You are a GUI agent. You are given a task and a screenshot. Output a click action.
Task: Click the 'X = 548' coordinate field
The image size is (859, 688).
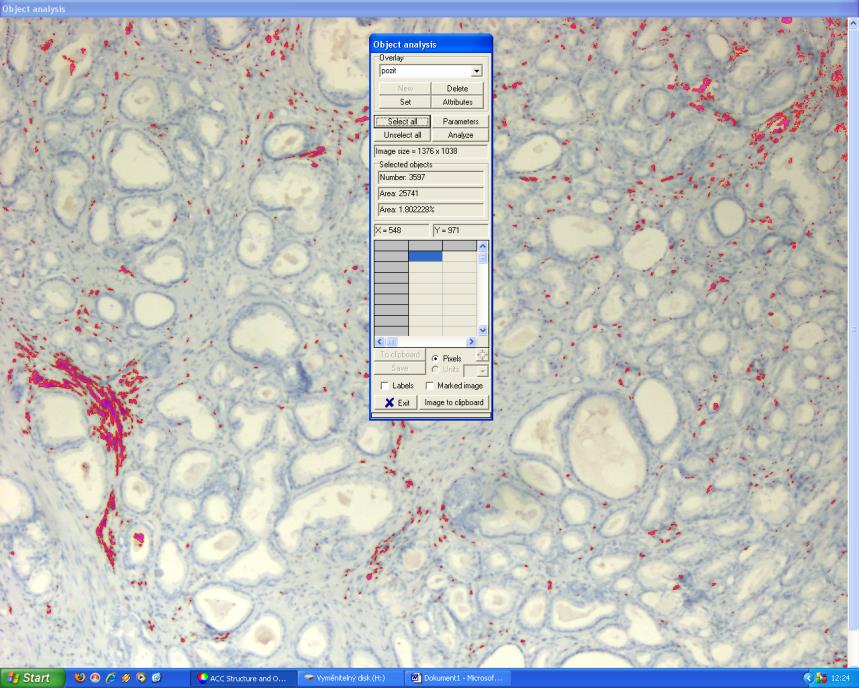[402, 231]
